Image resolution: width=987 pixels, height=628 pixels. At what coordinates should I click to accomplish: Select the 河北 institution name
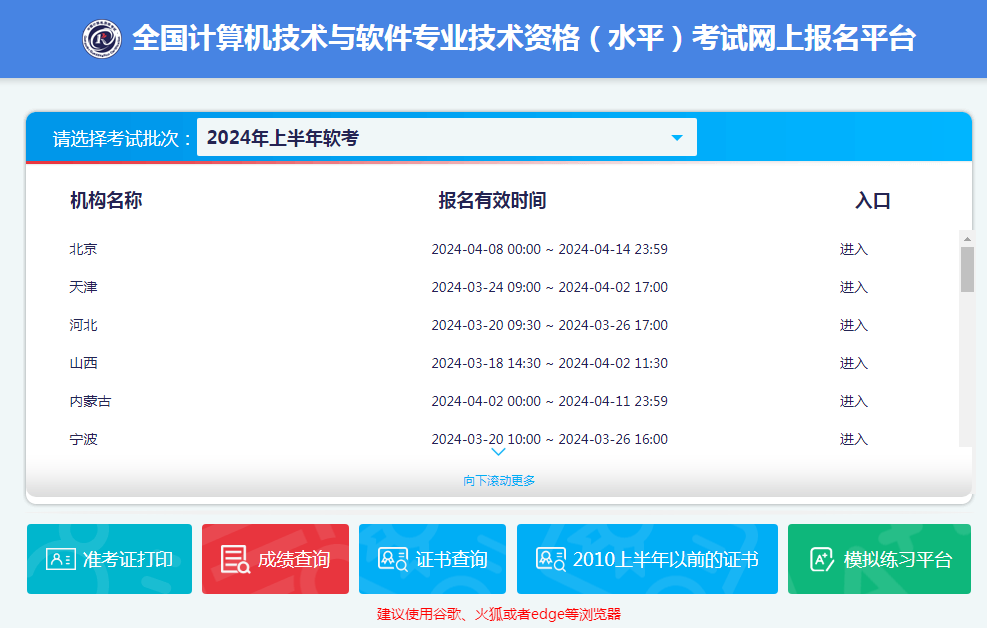pyautogui.click(x=83, y=325)
